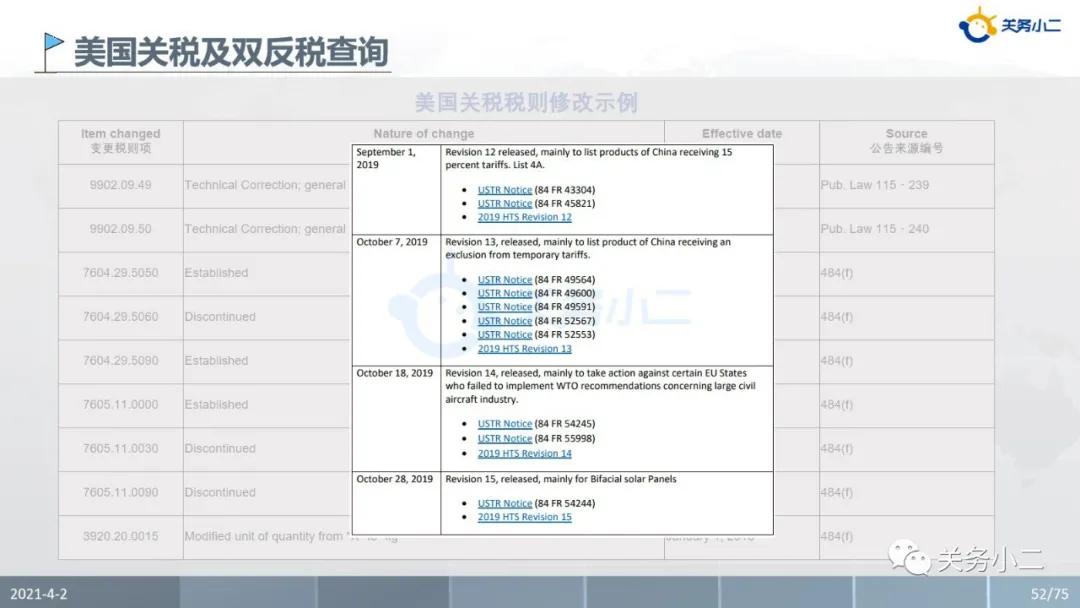Select the 9902.09.49 item cell
Image resolution: width=1080 pixels, height=608 pixels.
pyautogui.click(x=120, y=185)
